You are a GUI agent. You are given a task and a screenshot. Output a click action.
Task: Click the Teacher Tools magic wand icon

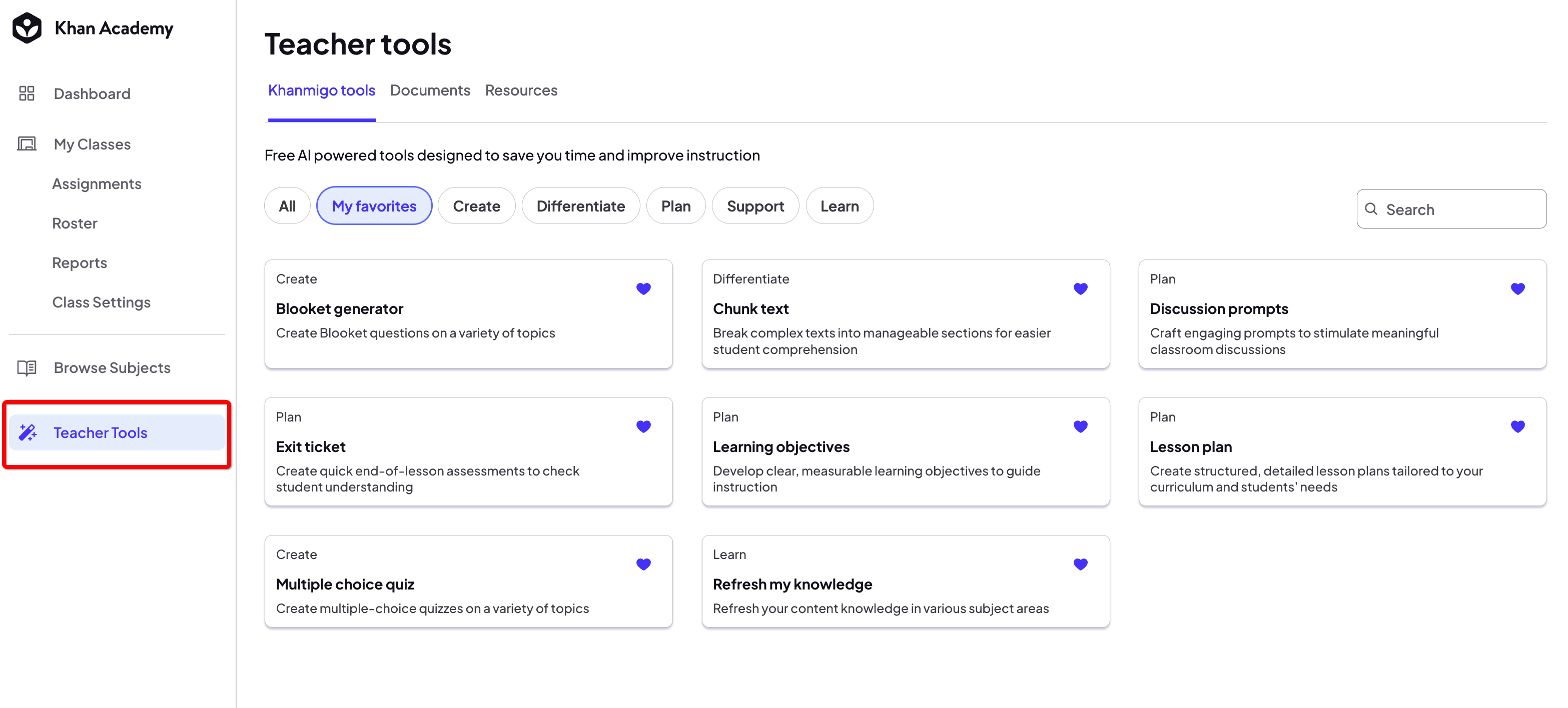(28, 432)
